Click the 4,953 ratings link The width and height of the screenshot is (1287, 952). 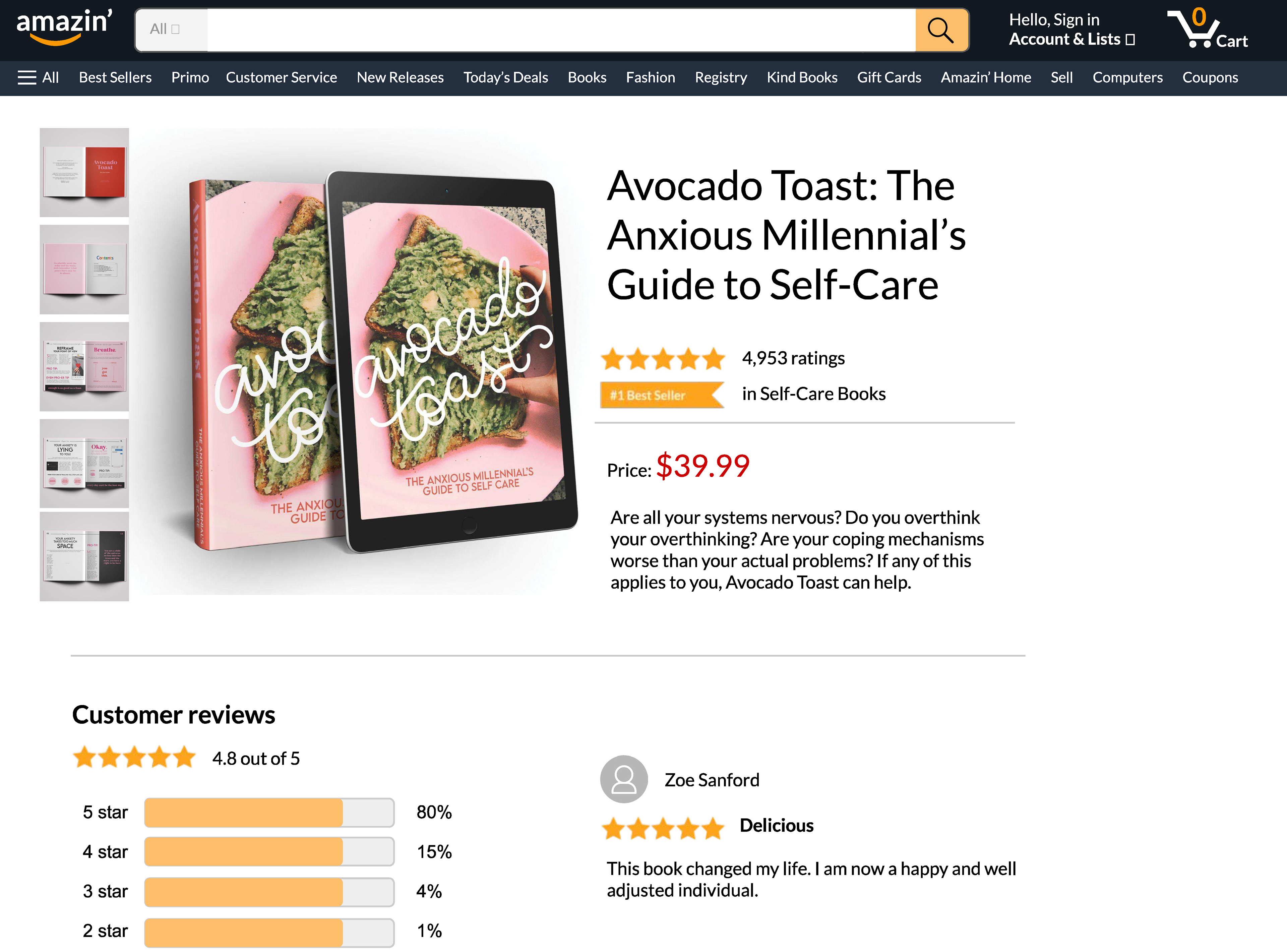coord(793,358)
